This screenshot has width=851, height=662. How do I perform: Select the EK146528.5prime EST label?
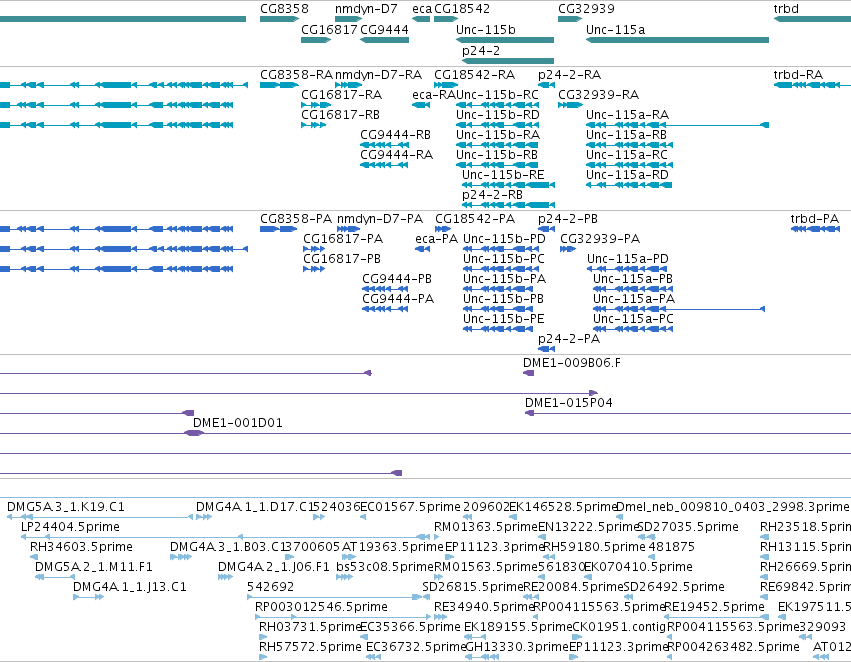click(563, 507)
